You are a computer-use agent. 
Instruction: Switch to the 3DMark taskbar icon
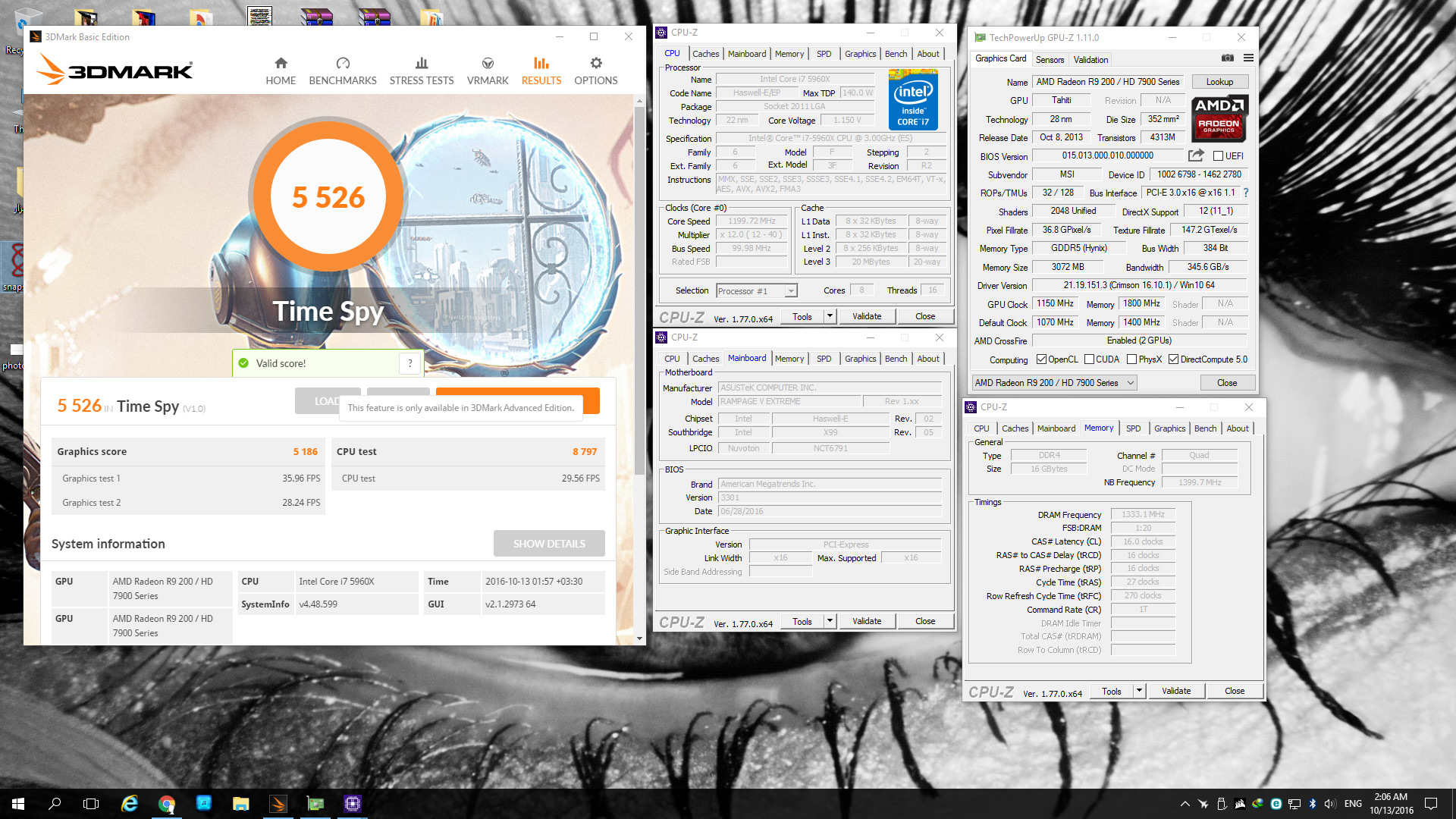click(x=278, y=803)
